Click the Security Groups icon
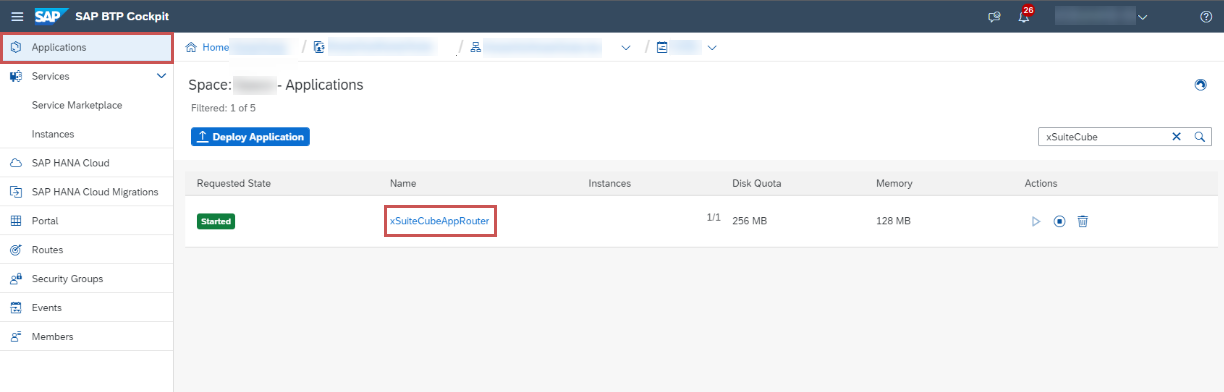The height and width of the screenshot is (392, 1224). [x=16, y=279]
